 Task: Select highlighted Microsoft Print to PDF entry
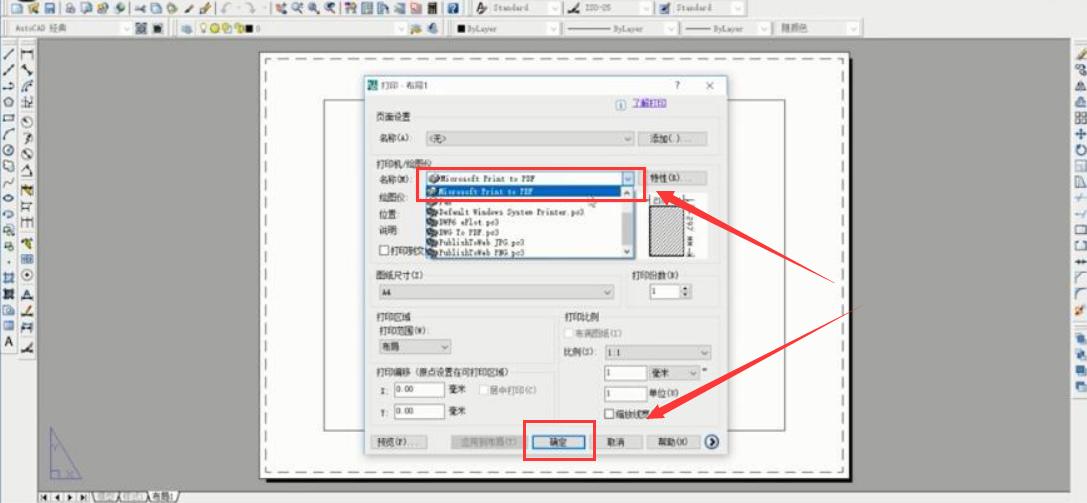tap(523, 191)
